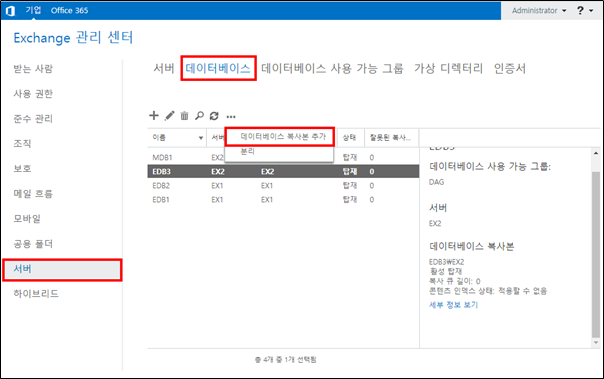Viewport: 604px width, 379px height.
Task: Click the more options ellipsis icon
Action: [231, 116]
